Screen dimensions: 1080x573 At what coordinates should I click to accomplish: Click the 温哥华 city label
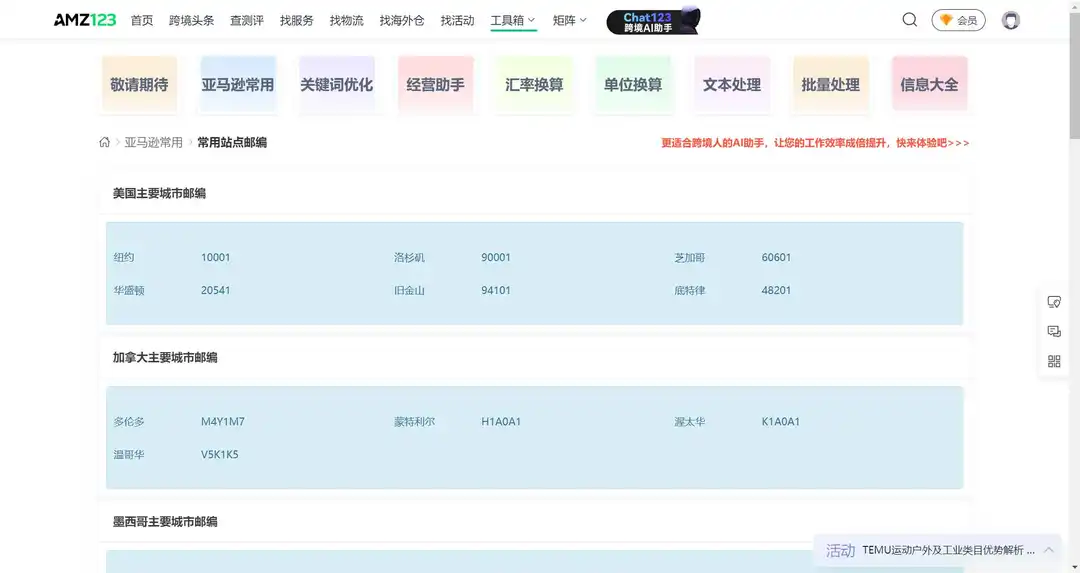(x=129, y=455)
